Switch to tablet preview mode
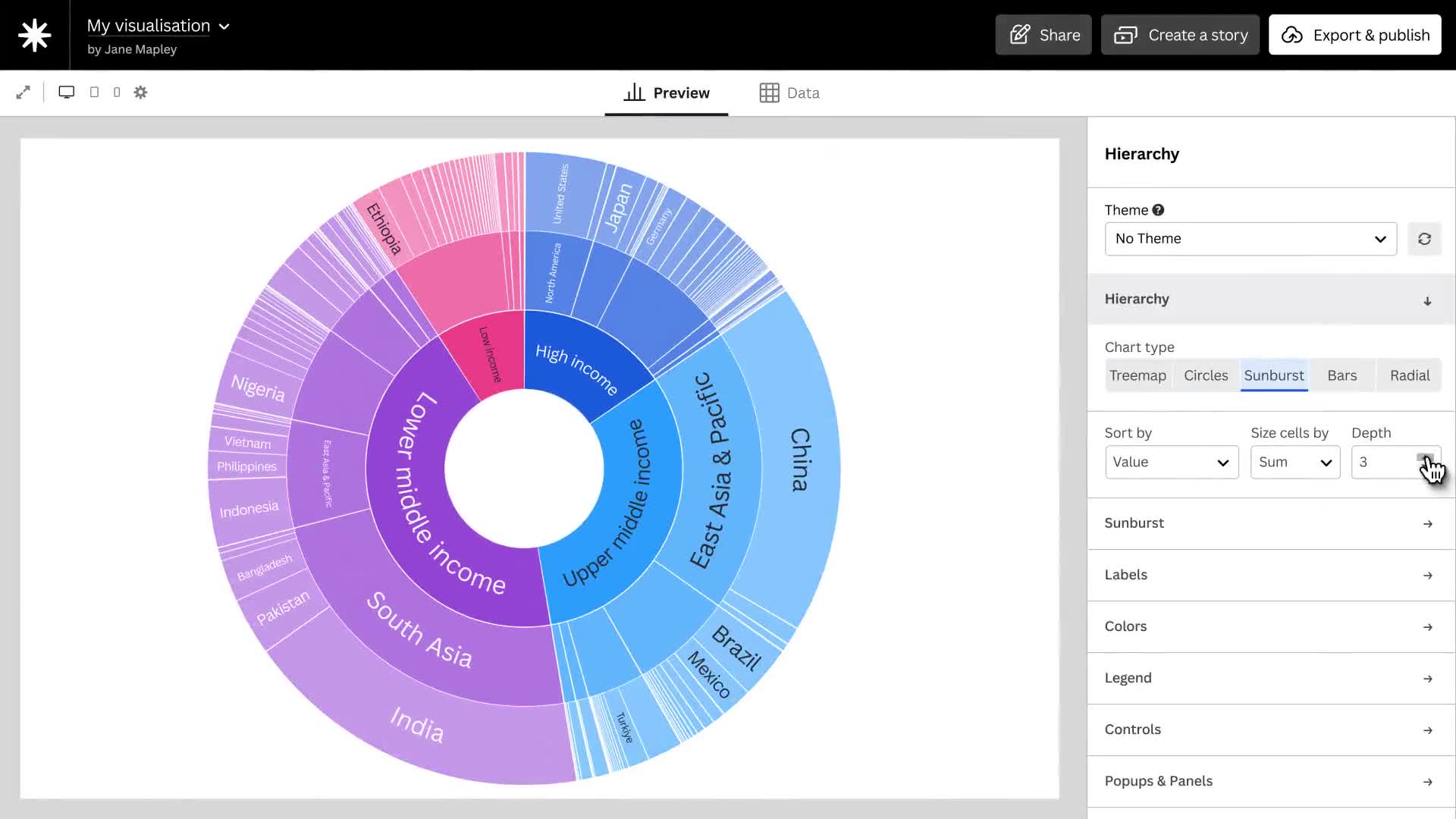The width and height of the screenshot is (1456, 819). [x=94, y=93]
